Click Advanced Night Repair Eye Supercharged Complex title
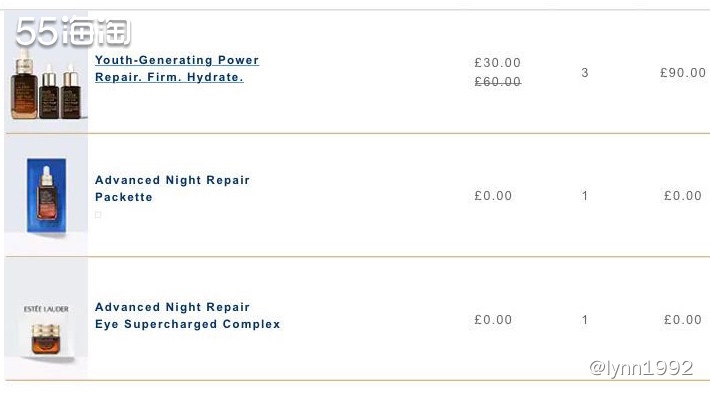Image resolution: width=710 pixels, height=399 pixels. click(x=187, y=316)
